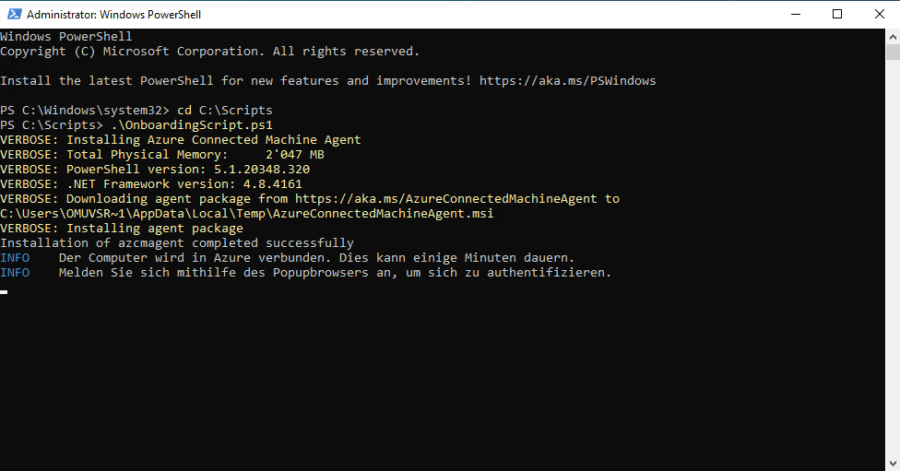Click the '.NET Framework version: 4.8.4161' line
The height and width of the screenshot is (471, 900).
pos(151,184)
